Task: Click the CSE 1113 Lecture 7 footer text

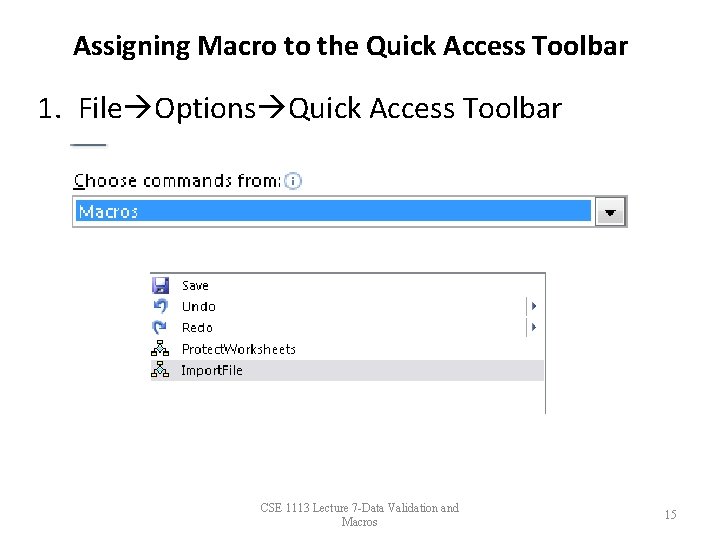Action: click(x=359, y=515)
